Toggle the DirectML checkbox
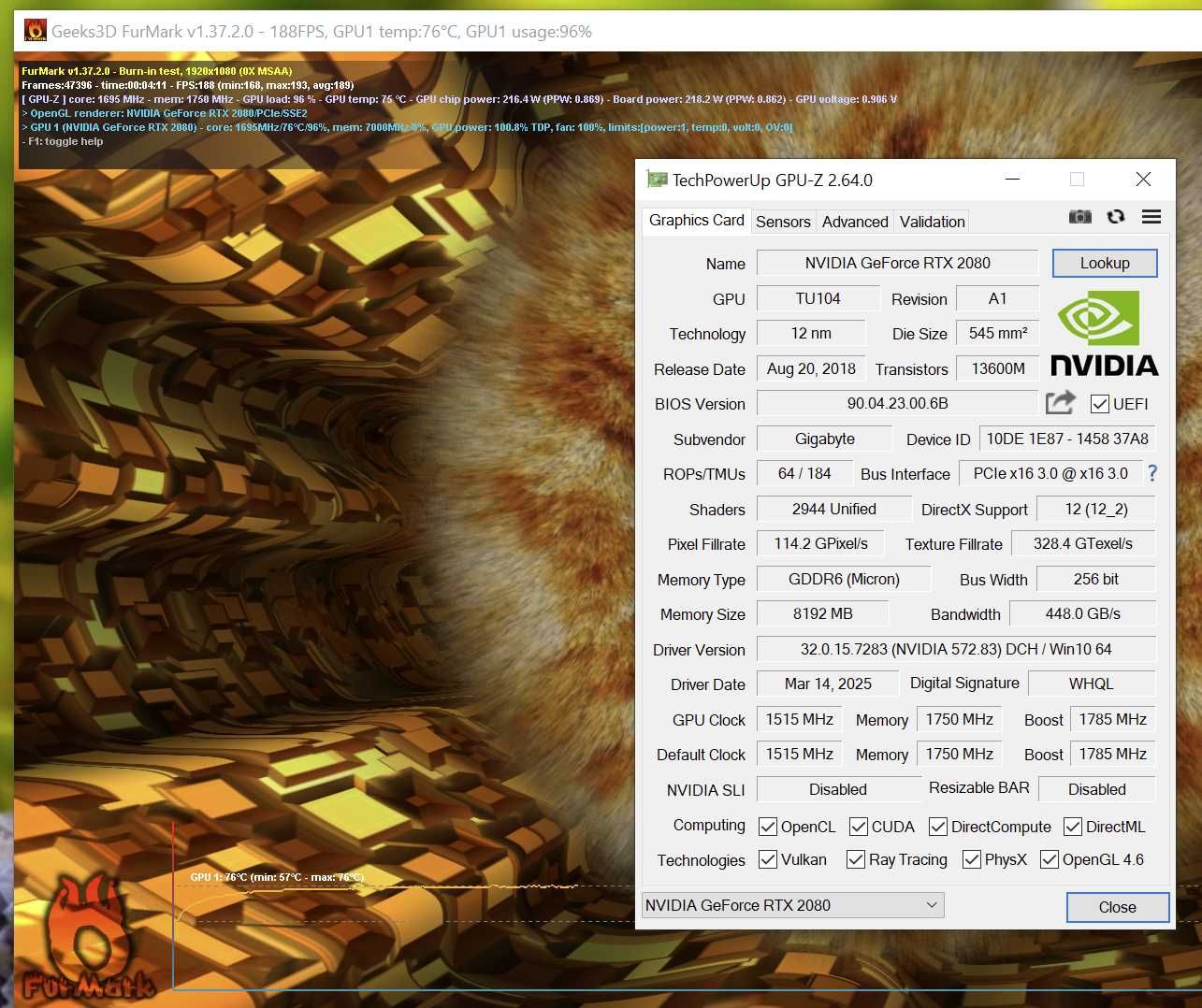Screen dimensions: 1202x1008 pos(1073,827)
